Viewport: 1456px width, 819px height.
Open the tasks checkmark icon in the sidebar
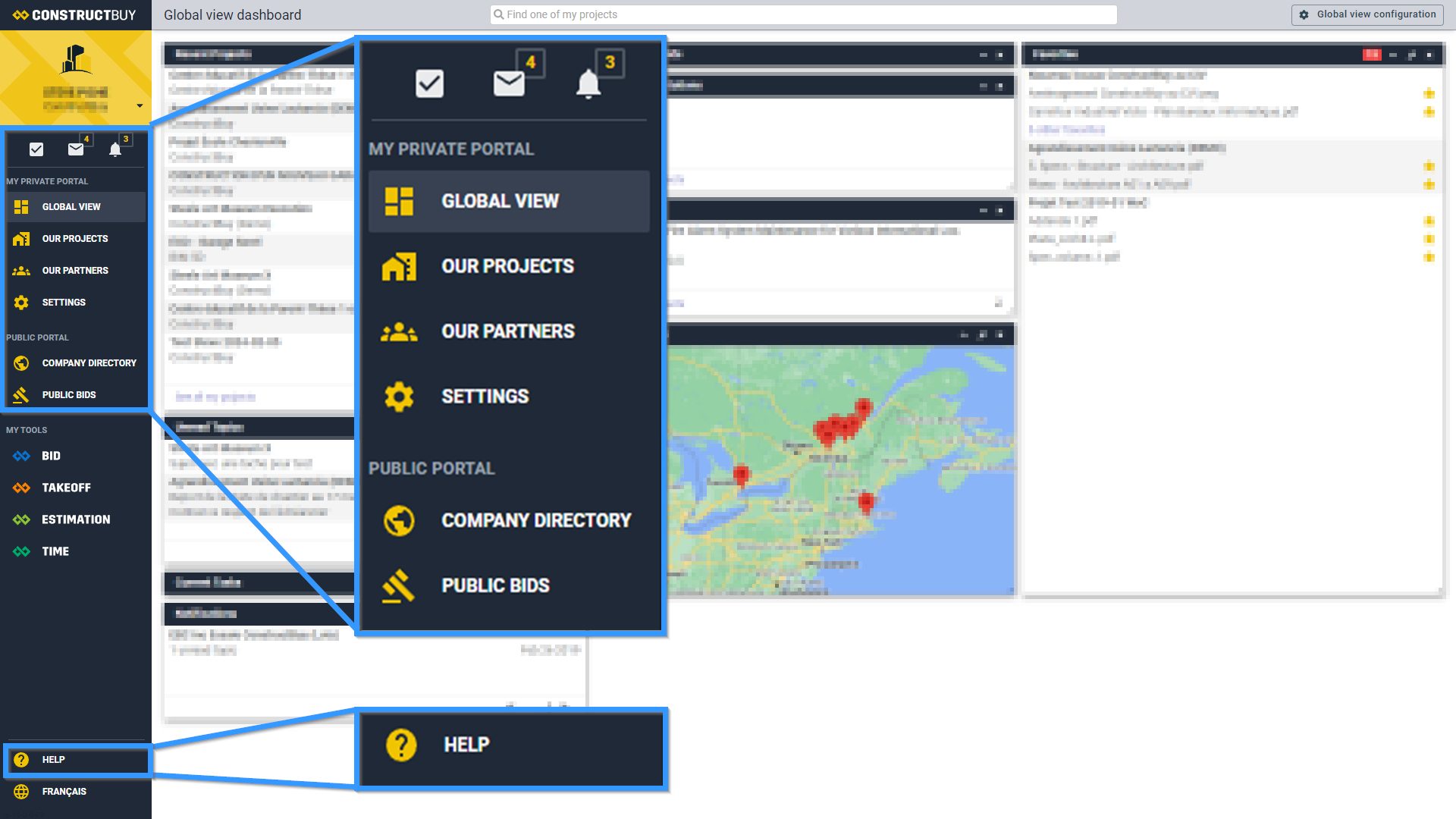tap(36, 149)
